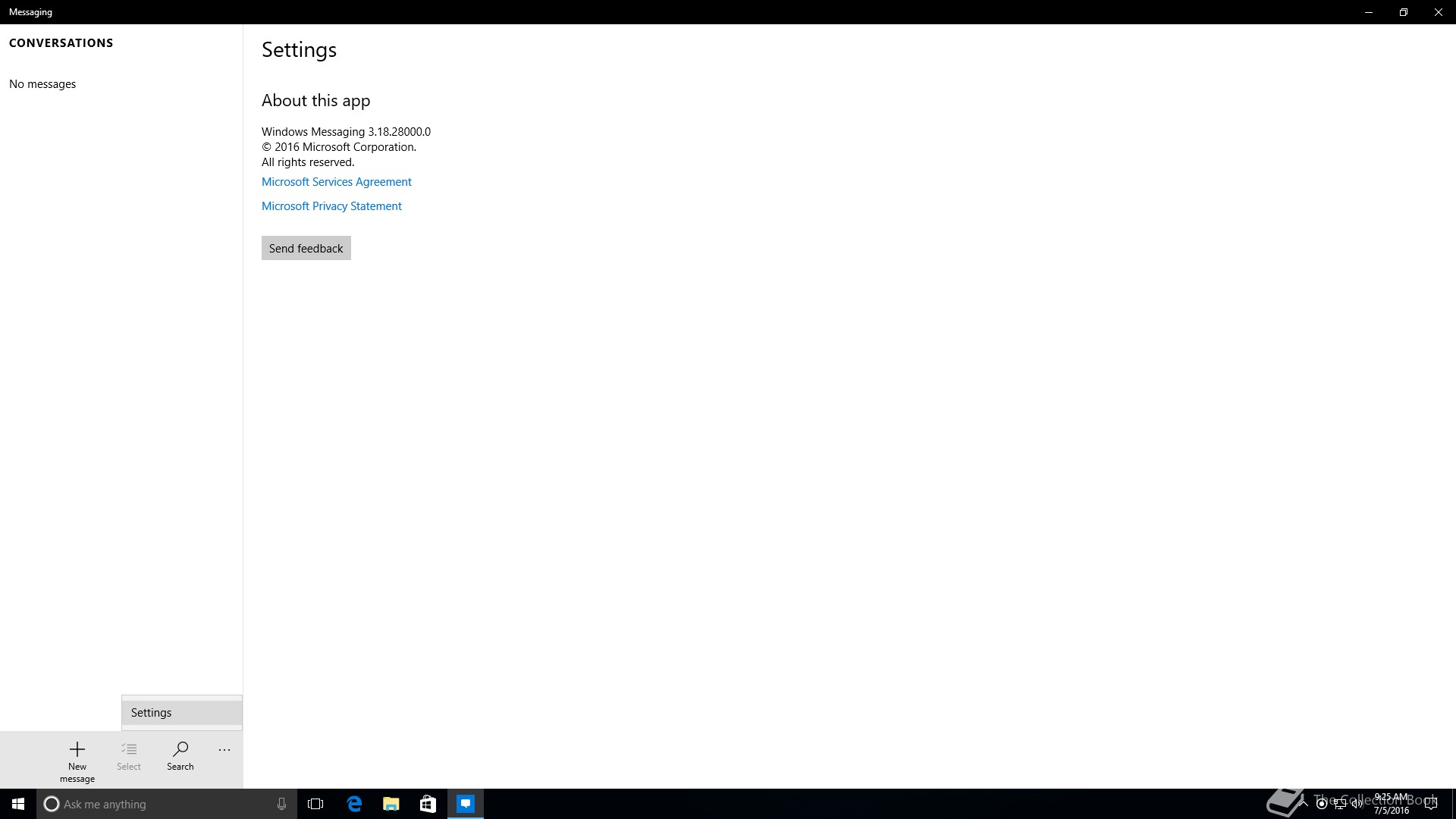Click the taskbar clock and date
Image resolution: width=1456 pixels, height=819 pixels.
[x=1392, y=804]
